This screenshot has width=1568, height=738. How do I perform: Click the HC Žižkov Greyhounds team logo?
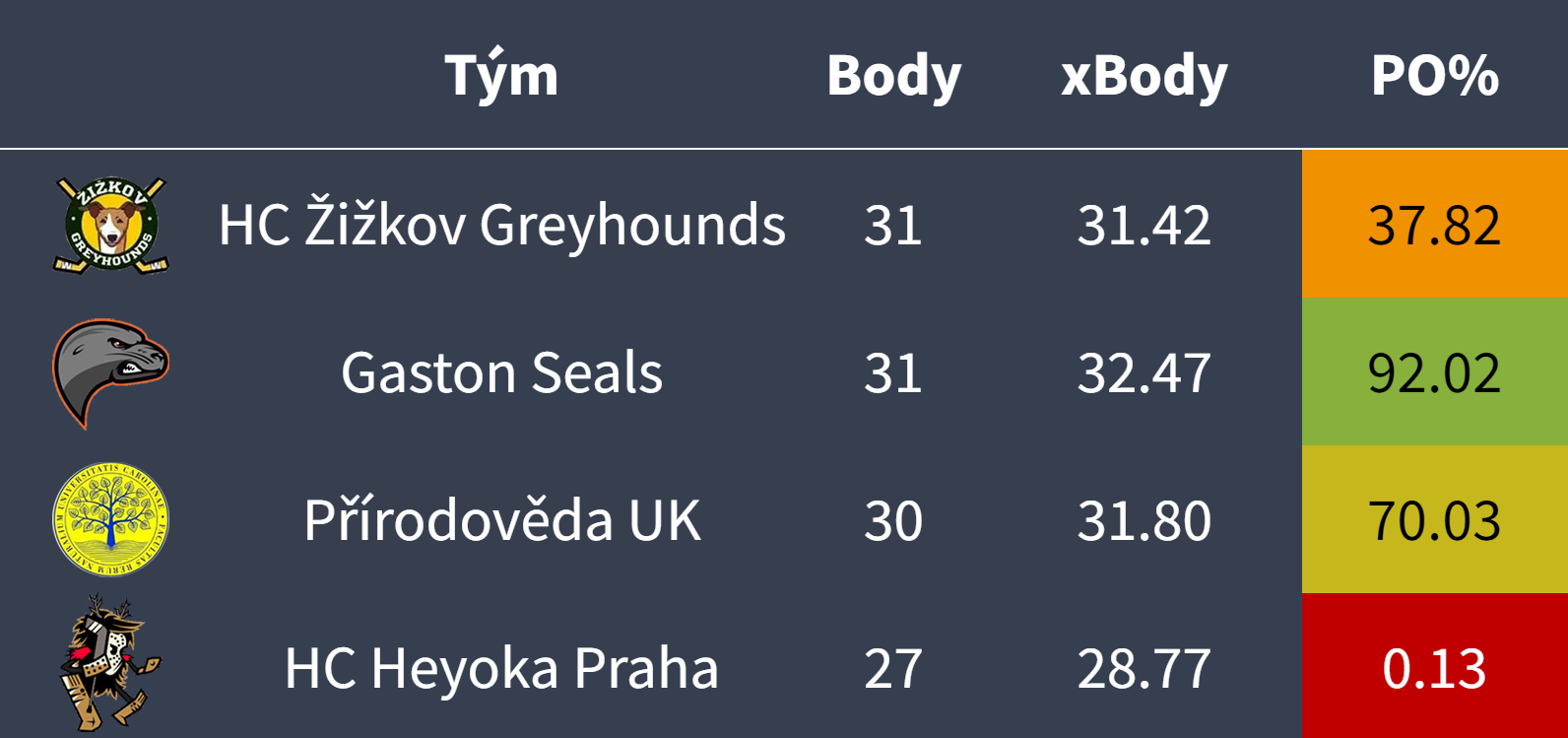click(110, 225)
